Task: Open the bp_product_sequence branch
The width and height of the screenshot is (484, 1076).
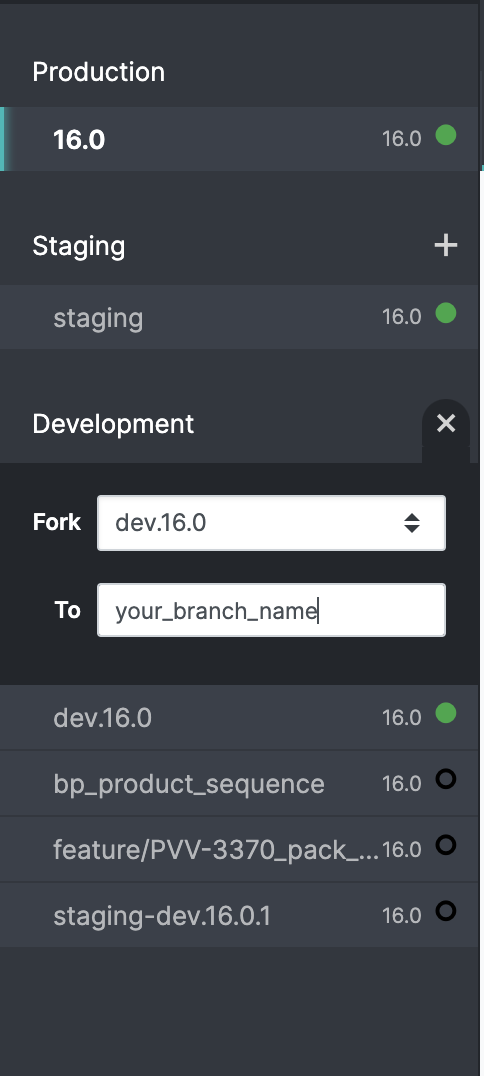Action: 239,783
